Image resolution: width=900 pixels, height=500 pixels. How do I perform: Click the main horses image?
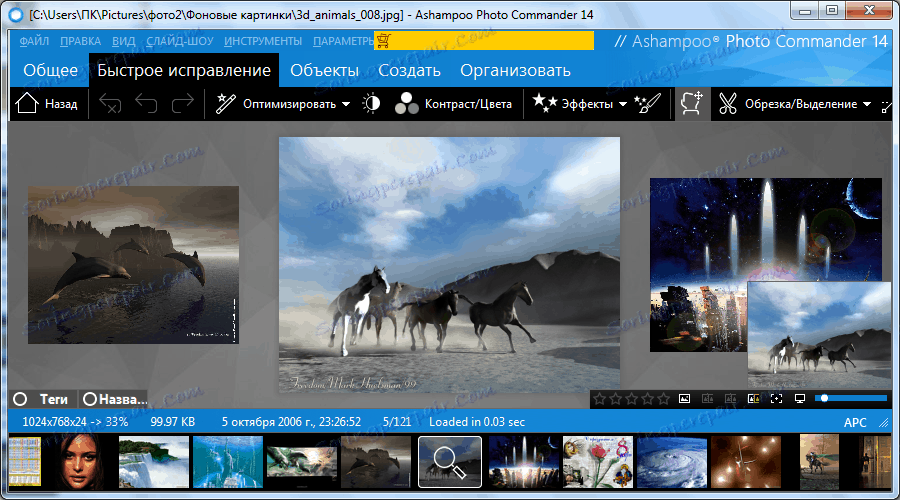449,265
